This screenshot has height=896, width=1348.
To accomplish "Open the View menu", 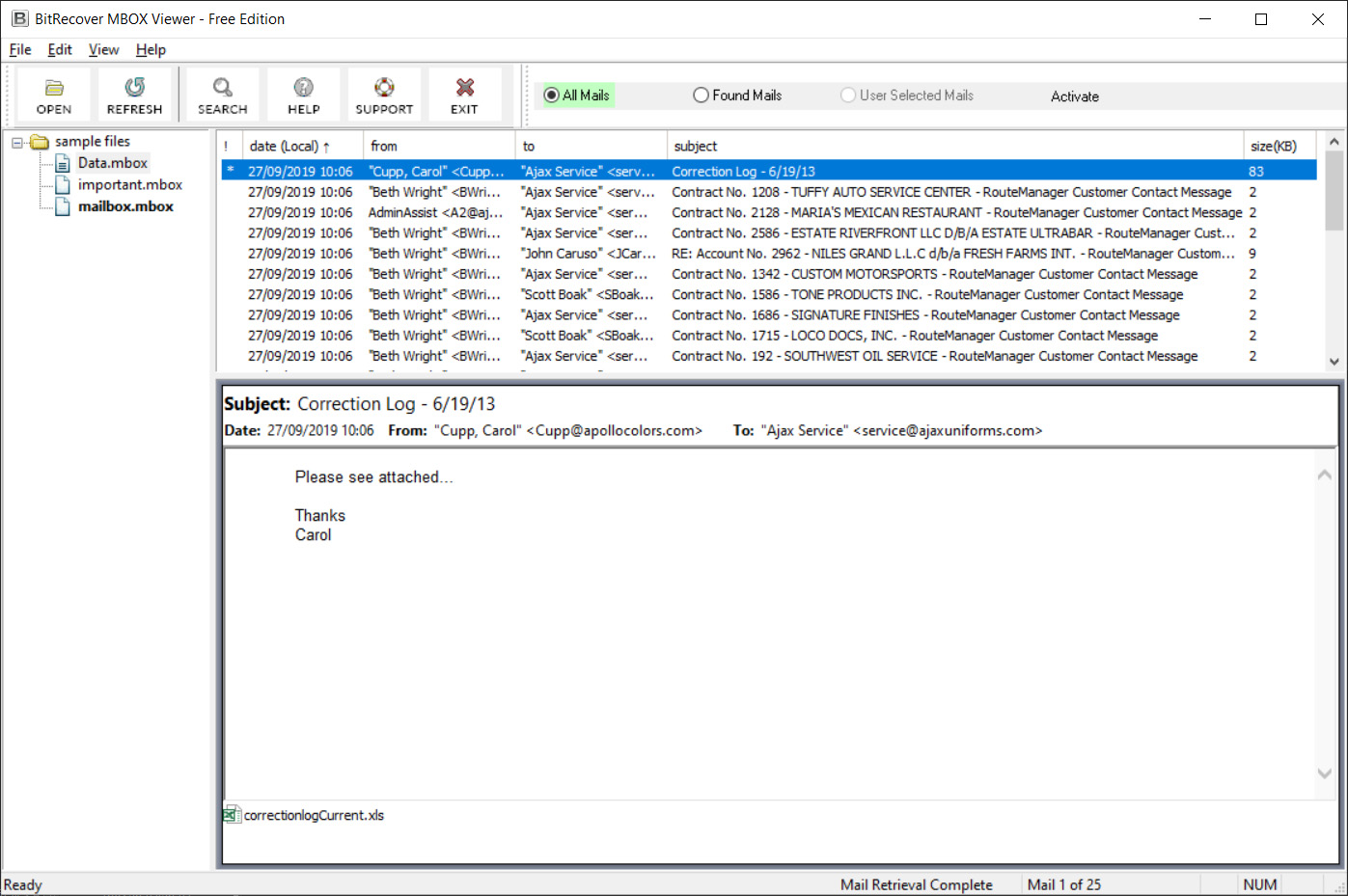I will pyautogui.click(x=103, y=50).
